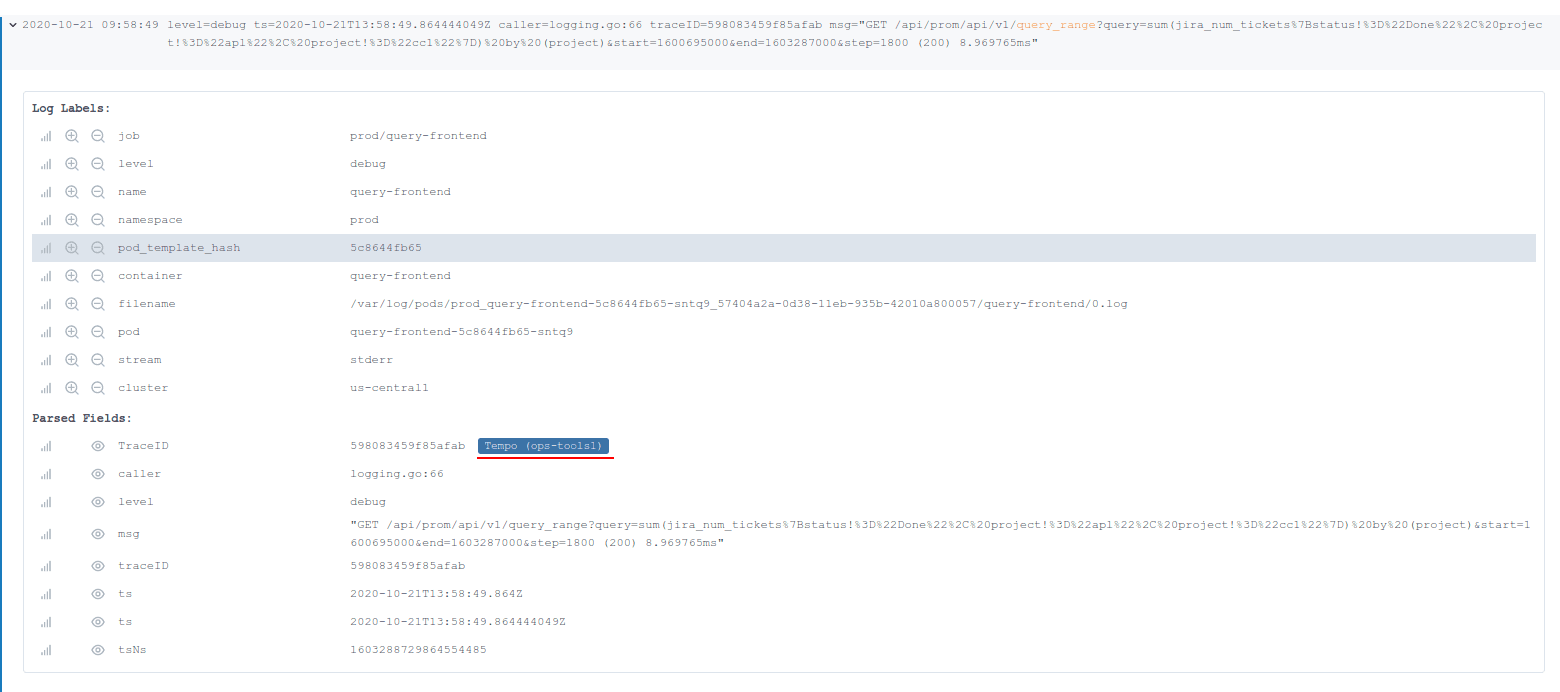1560x692 pixels.
Task: Show stats for msg field
Action: point(46,534)
